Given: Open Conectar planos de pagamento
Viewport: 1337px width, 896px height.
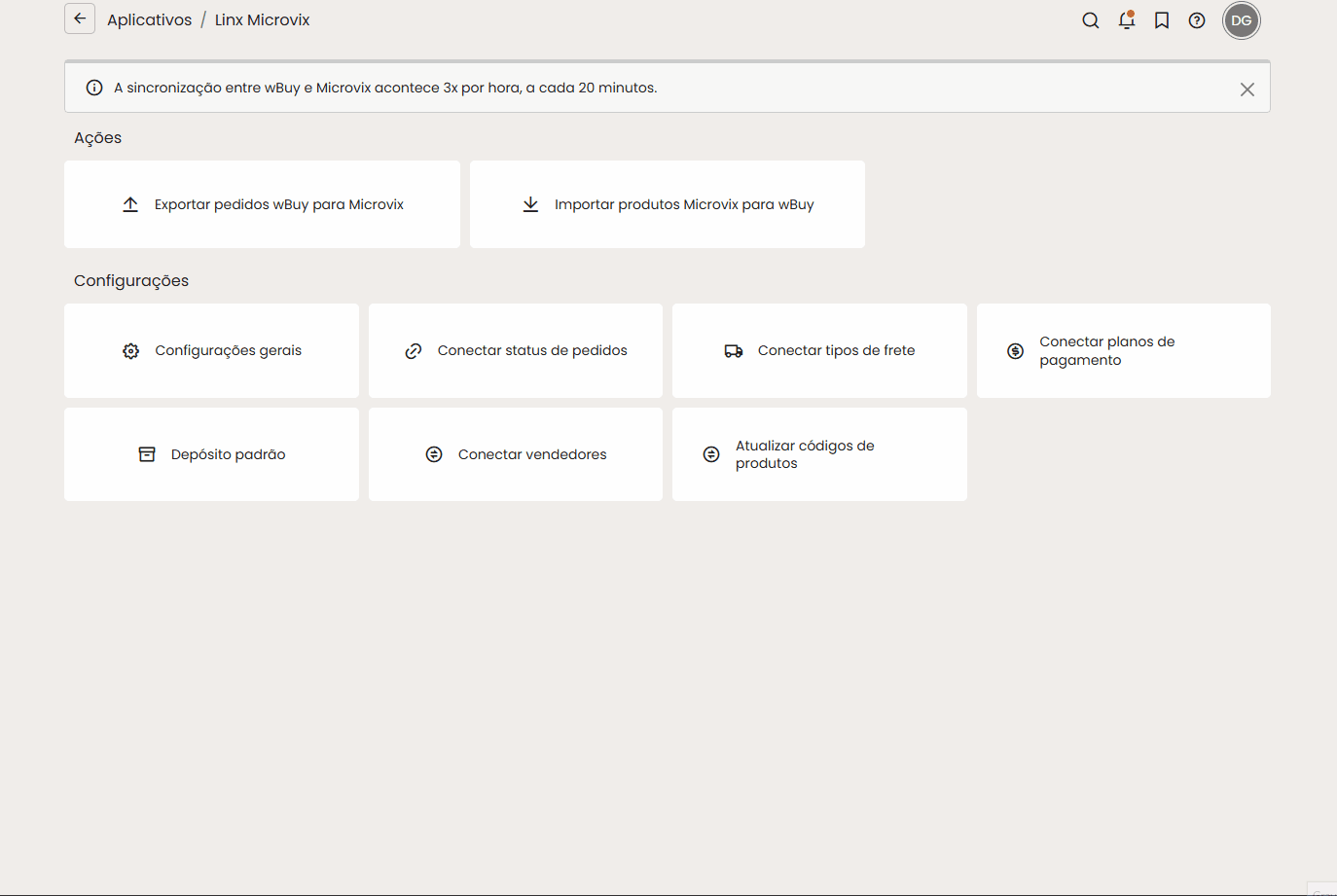Looking at the screenshot, I should coord(1124,350).
